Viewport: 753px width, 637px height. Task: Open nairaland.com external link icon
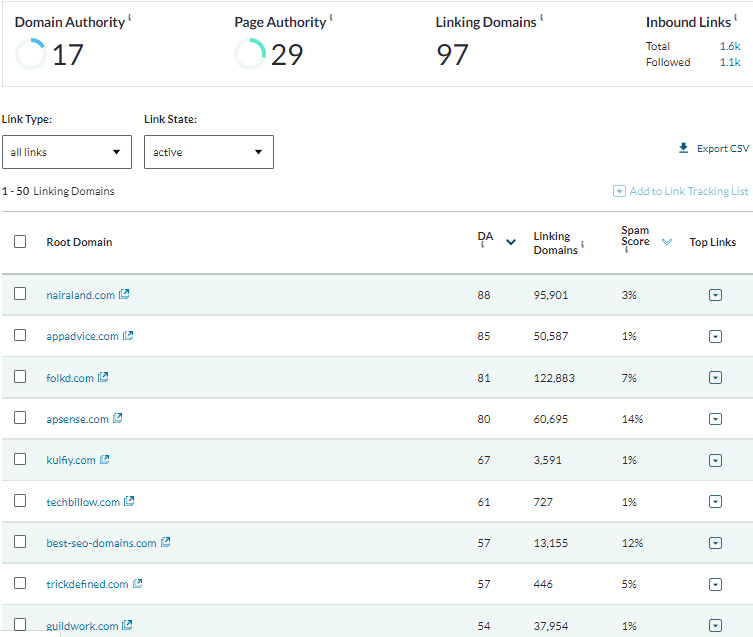coord(125,295)
